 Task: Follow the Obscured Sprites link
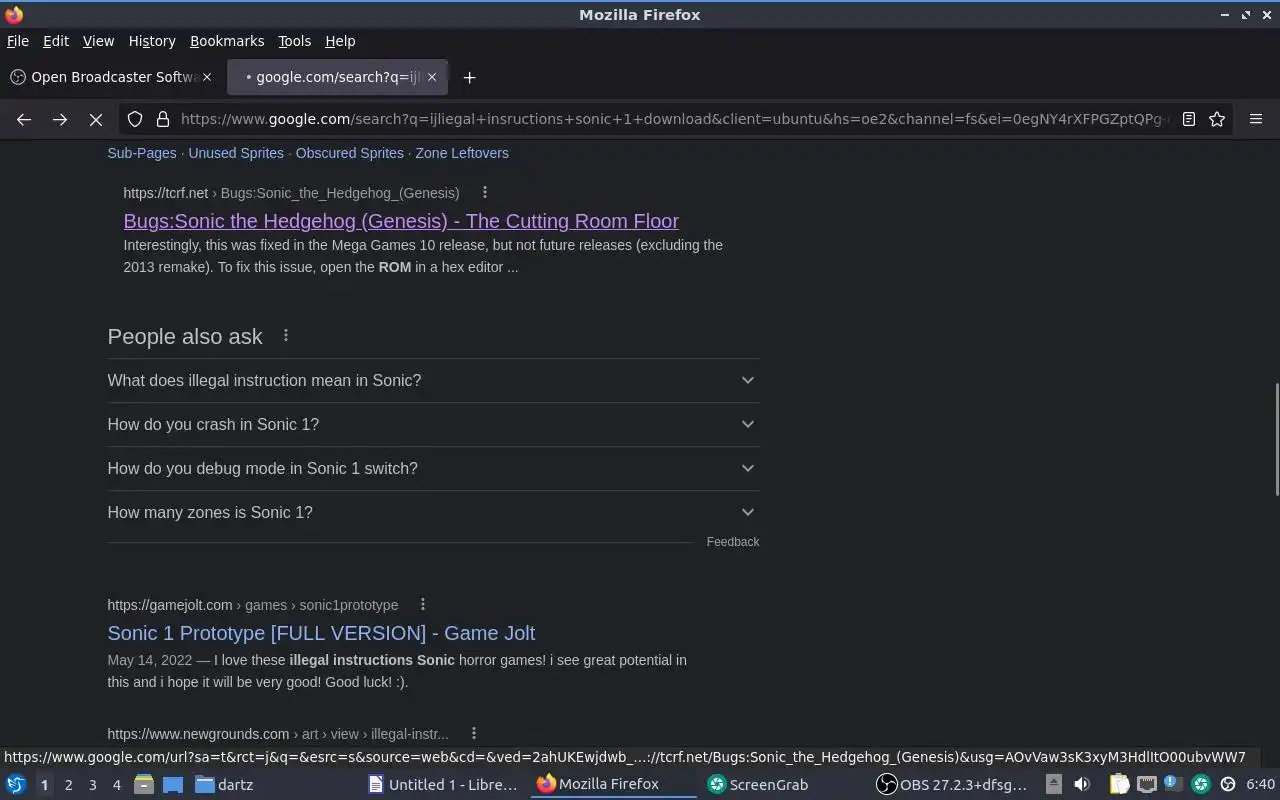tap(350, 153)
